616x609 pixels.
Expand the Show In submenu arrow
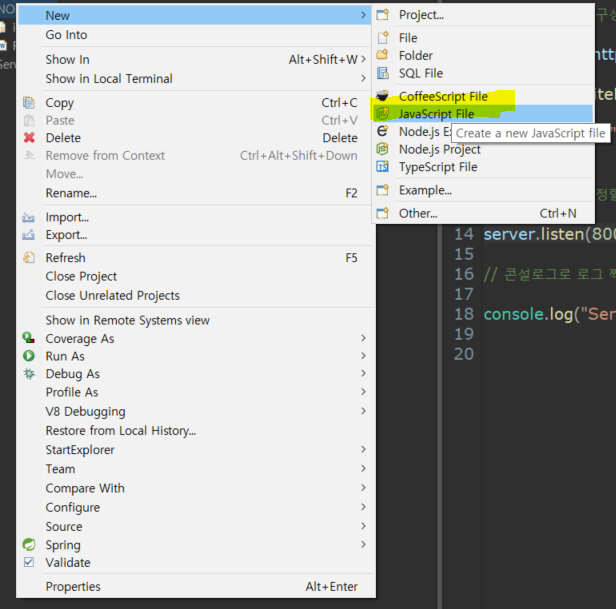363,59
